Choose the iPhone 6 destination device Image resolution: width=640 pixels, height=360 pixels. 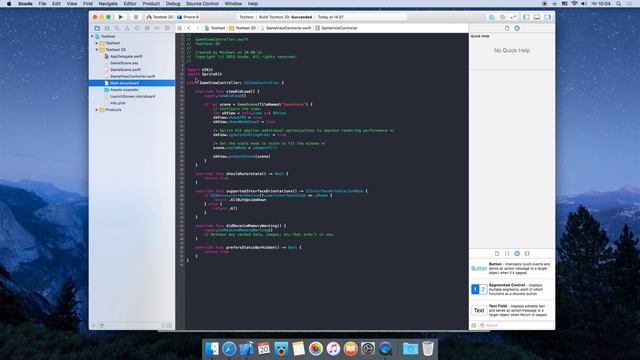(x=188, y=17)
